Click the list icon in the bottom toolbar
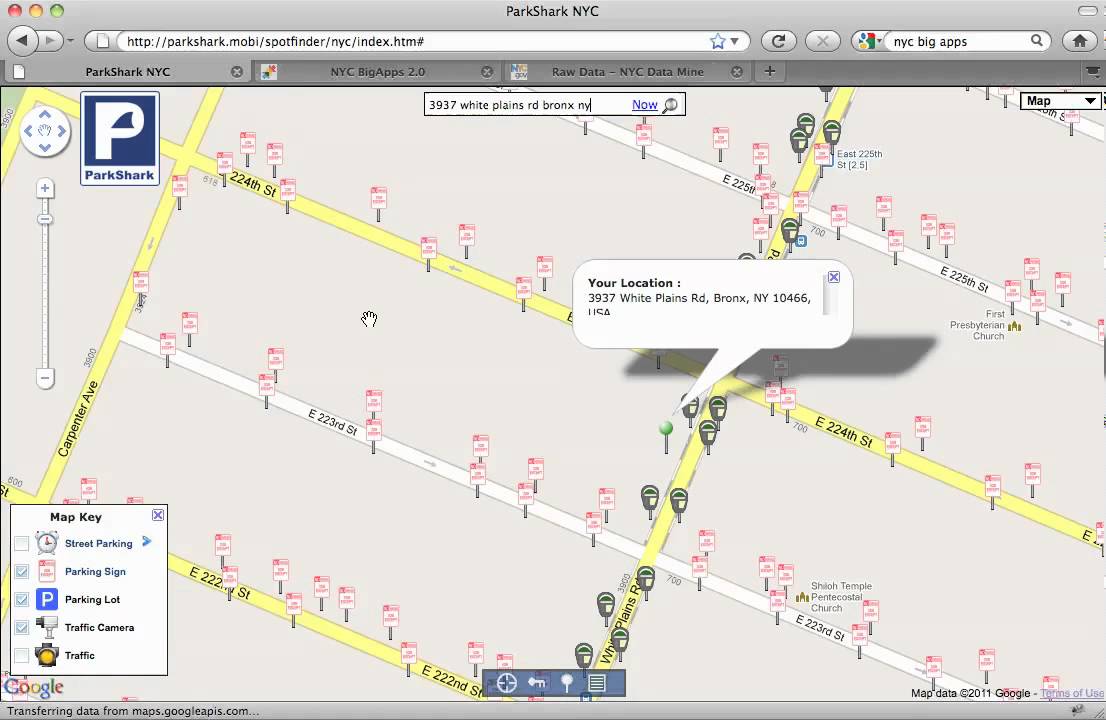This screenshot has height=720, width=1106. [597, 683]
